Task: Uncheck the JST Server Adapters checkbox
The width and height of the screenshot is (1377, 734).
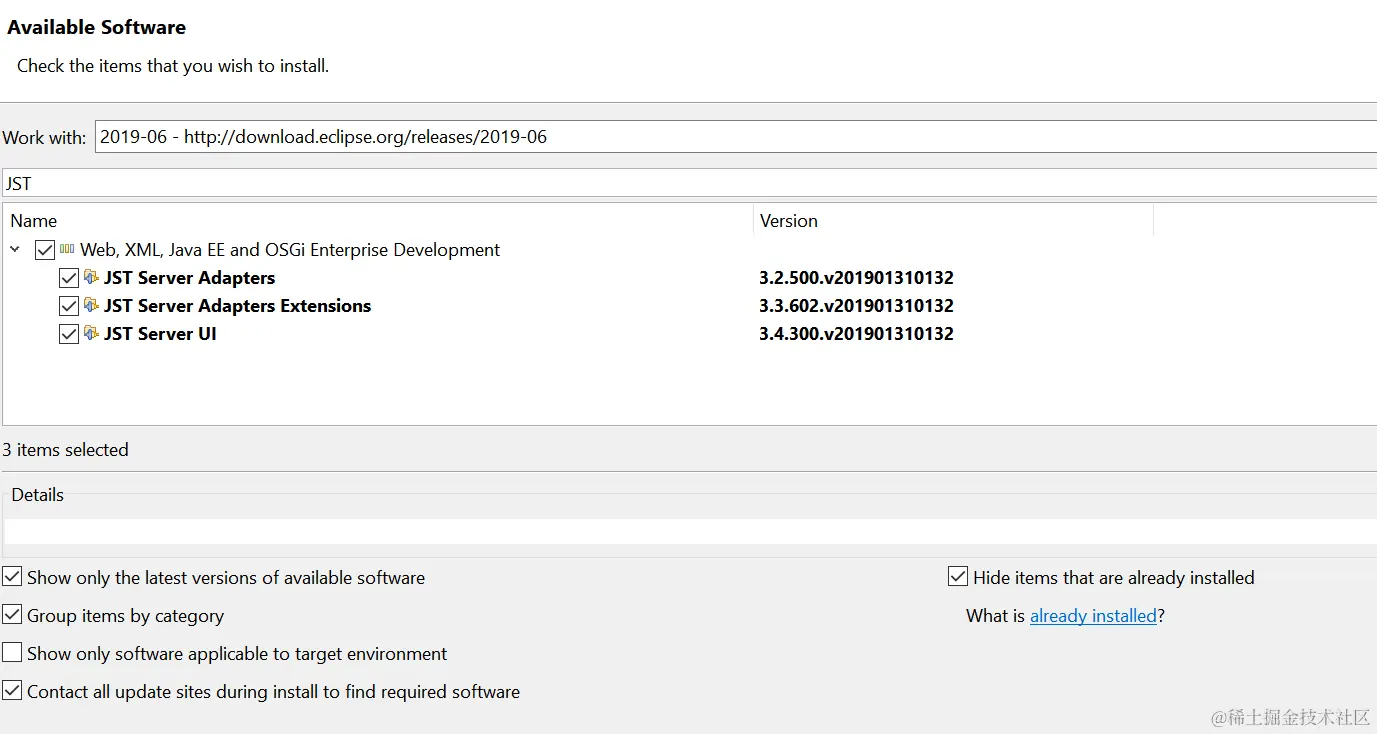Action: tap(69, 278)
